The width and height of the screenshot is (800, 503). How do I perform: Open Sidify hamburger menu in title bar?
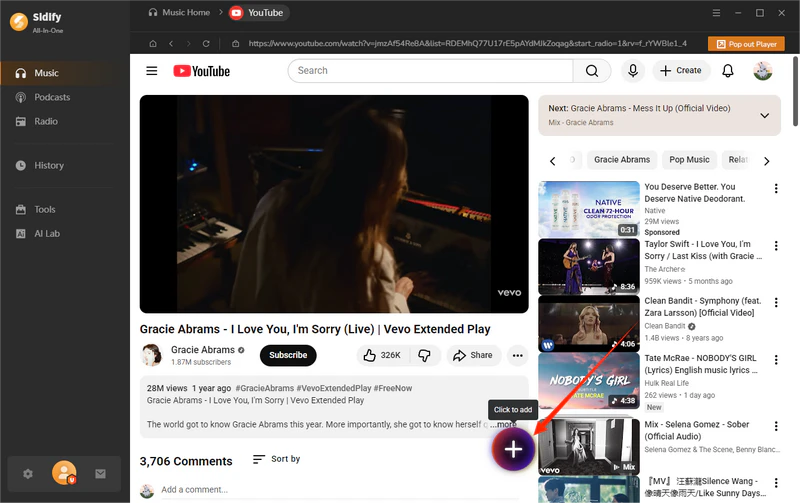point(716,13)
